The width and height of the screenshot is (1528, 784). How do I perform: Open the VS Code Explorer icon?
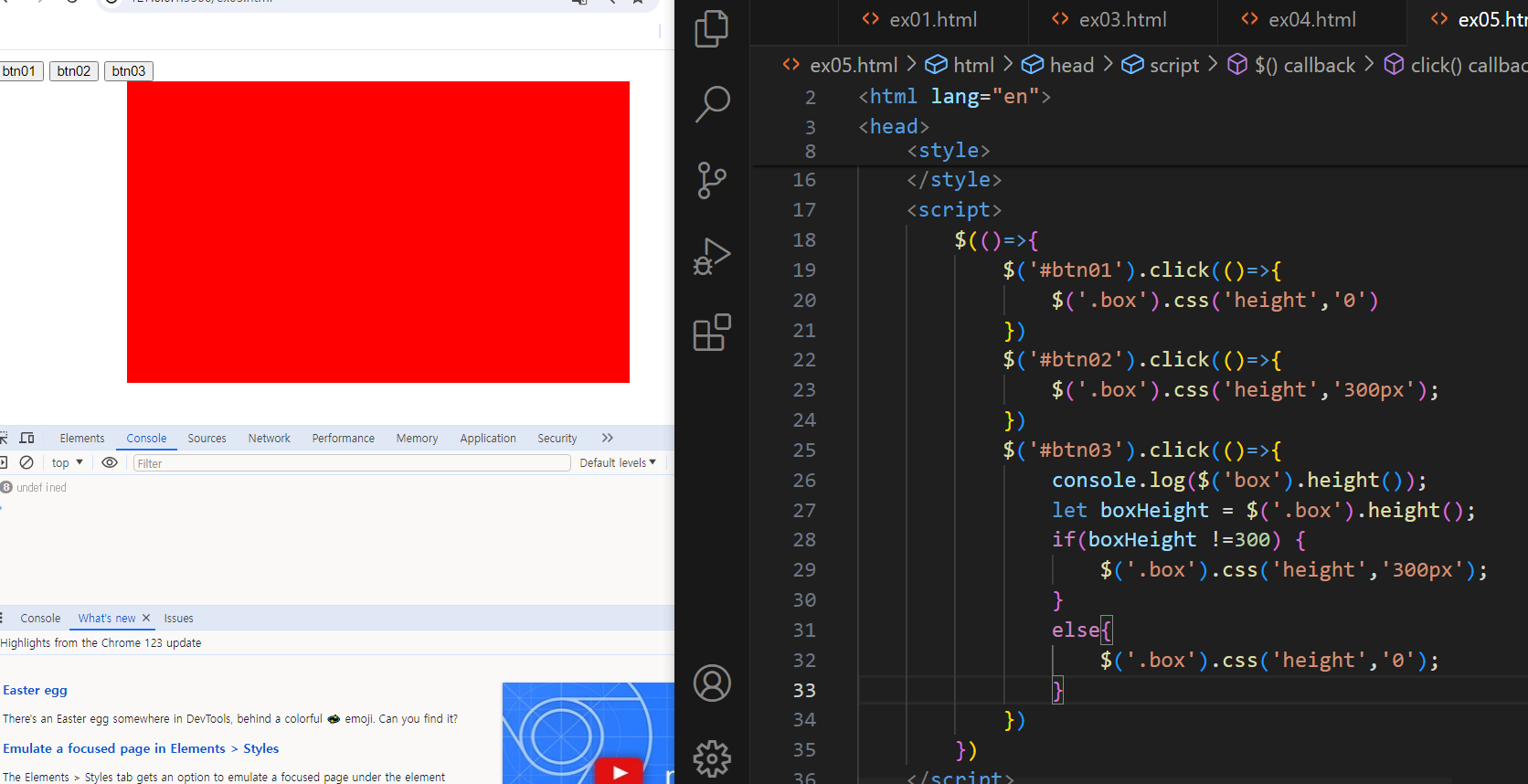pyautogui.click(x=712, y=28)
